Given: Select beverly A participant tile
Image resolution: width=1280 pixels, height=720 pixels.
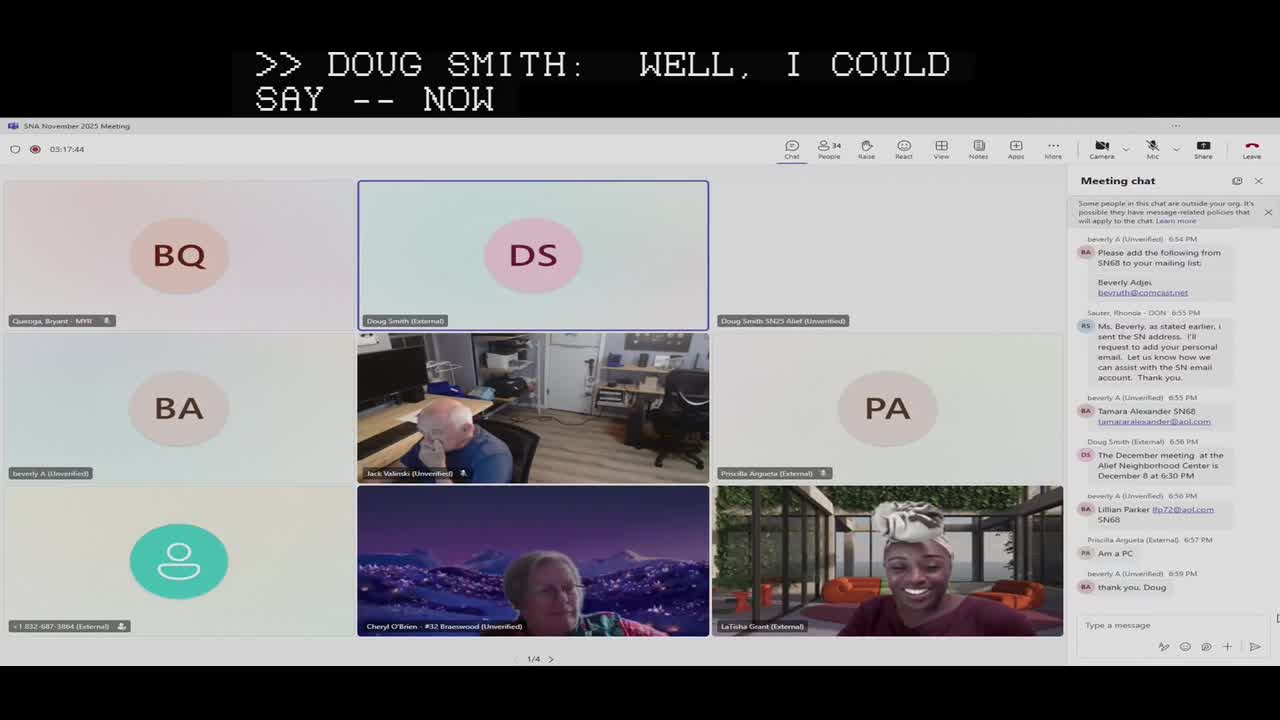Looking at the screenshot, I should [179, 408].
